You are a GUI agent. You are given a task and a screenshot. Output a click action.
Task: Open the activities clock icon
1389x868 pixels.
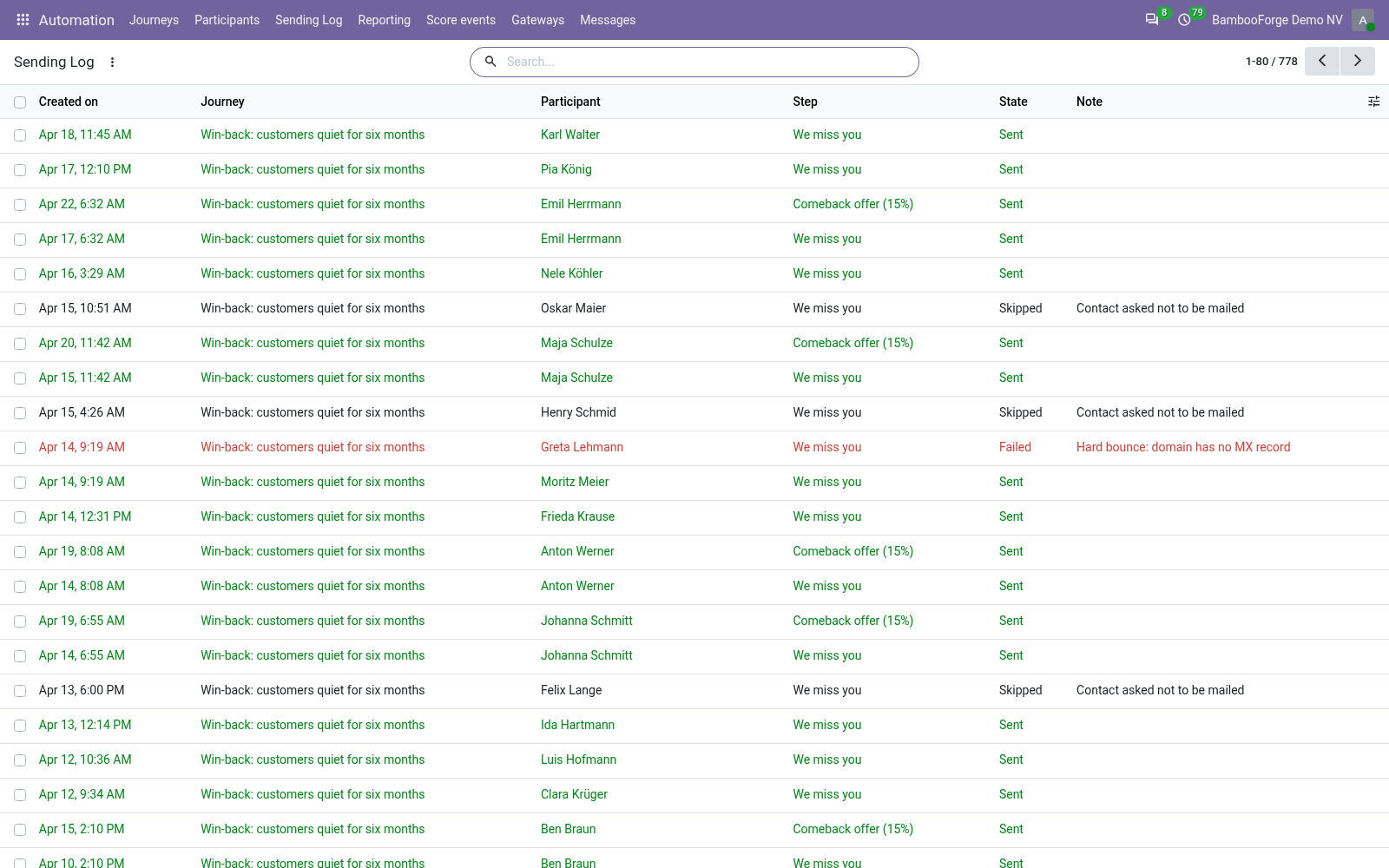coord(1184,20)
